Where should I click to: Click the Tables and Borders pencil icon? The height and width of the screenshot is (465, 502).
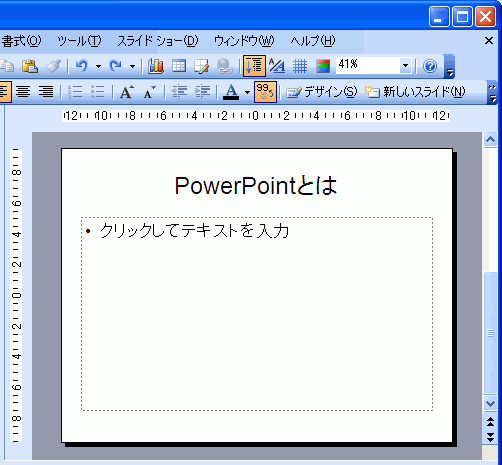click(202, 66)
